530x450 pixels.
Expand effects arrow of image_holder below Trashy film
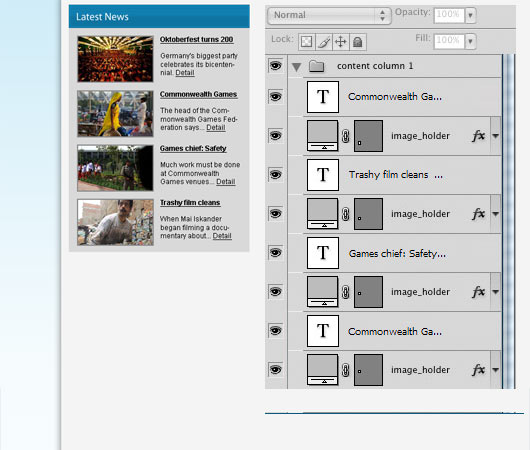496,214
